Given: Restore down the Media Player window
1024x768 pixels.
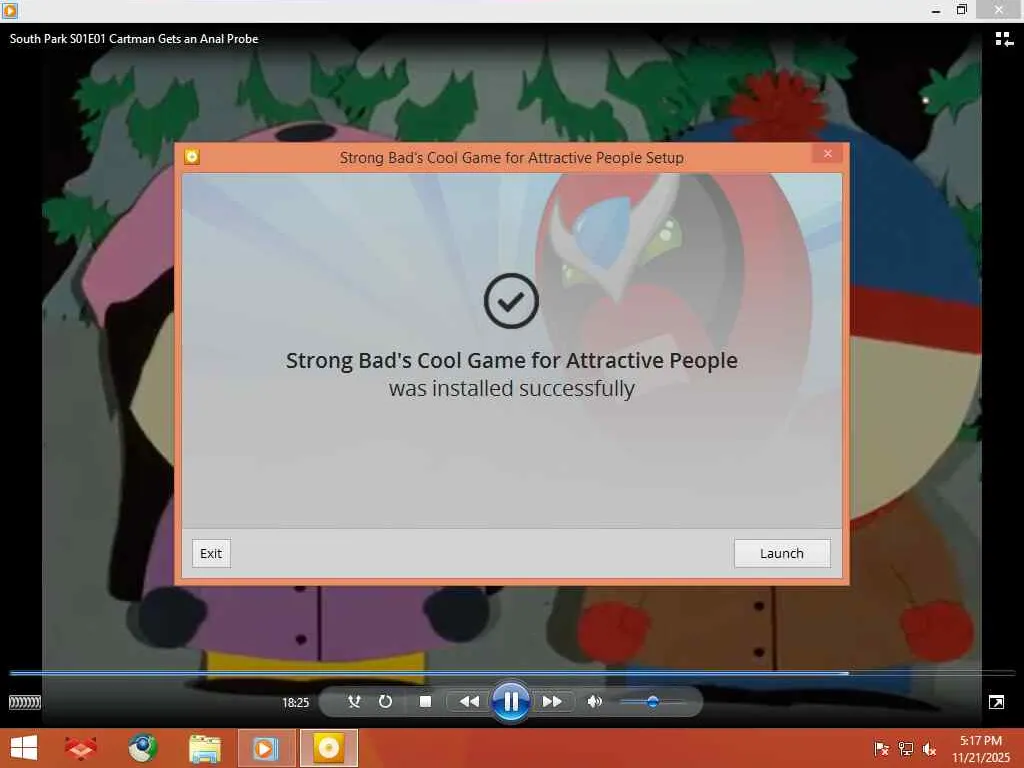Looking at the screenshot, I should [961, 10].
